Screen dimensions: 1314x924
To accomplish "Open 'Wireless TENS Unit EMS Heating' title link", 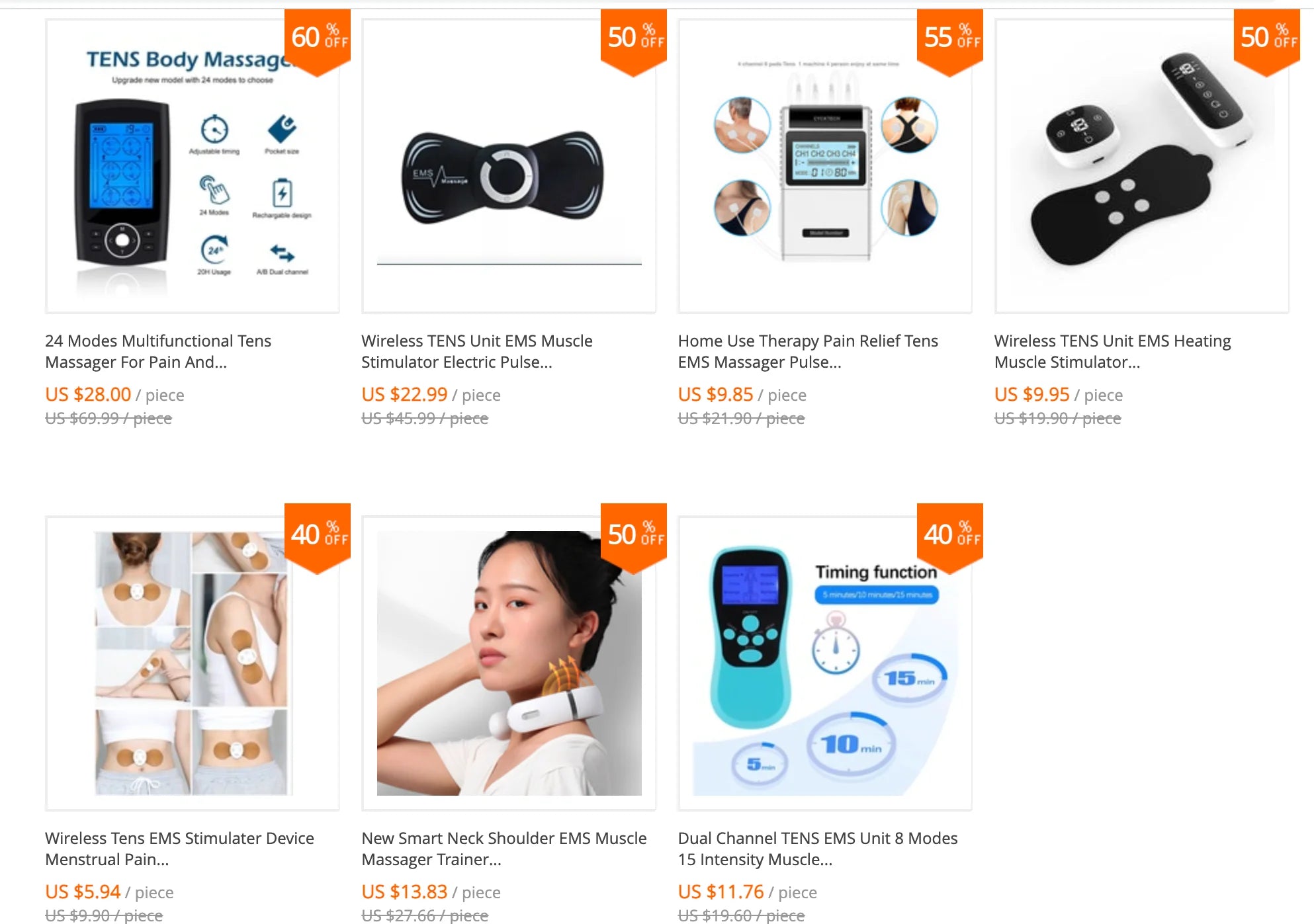I will (x=1113, y=351).
